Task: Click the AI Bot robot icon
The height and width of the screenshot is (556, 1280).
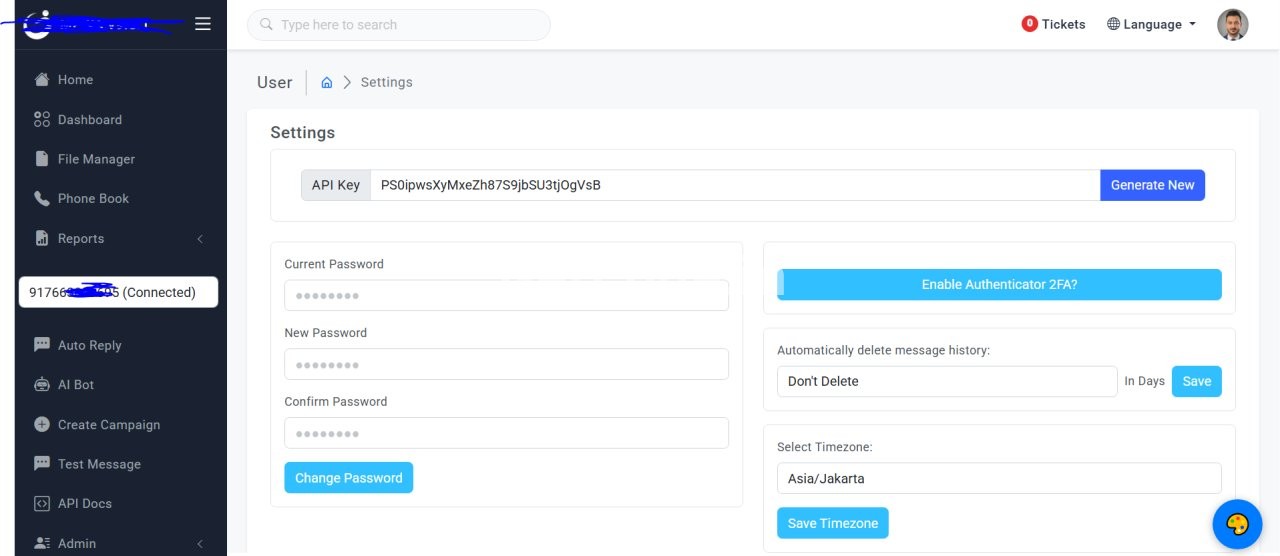Action: click(42, 385)
